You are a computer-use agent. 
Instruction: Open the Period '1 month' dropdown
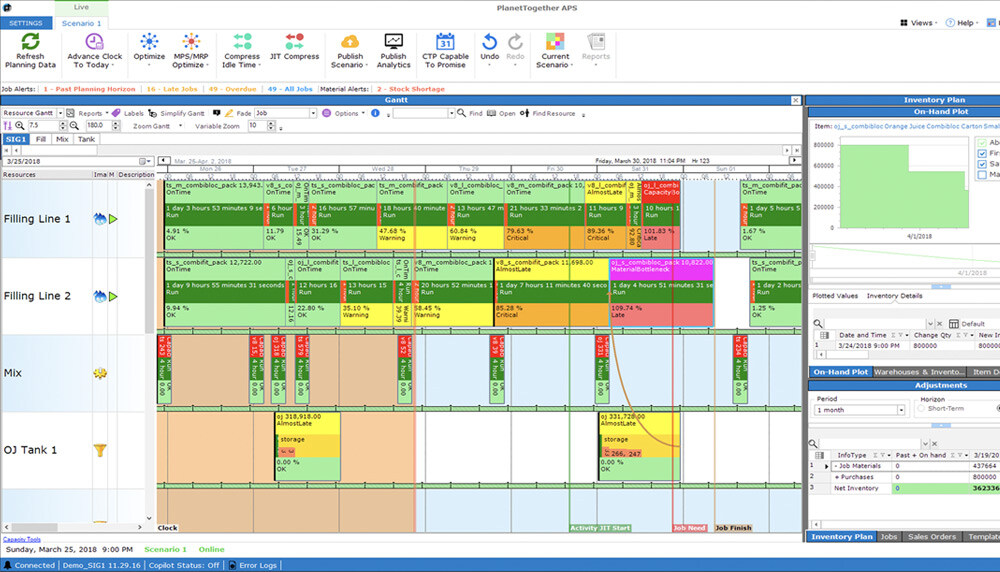(903, 410)
